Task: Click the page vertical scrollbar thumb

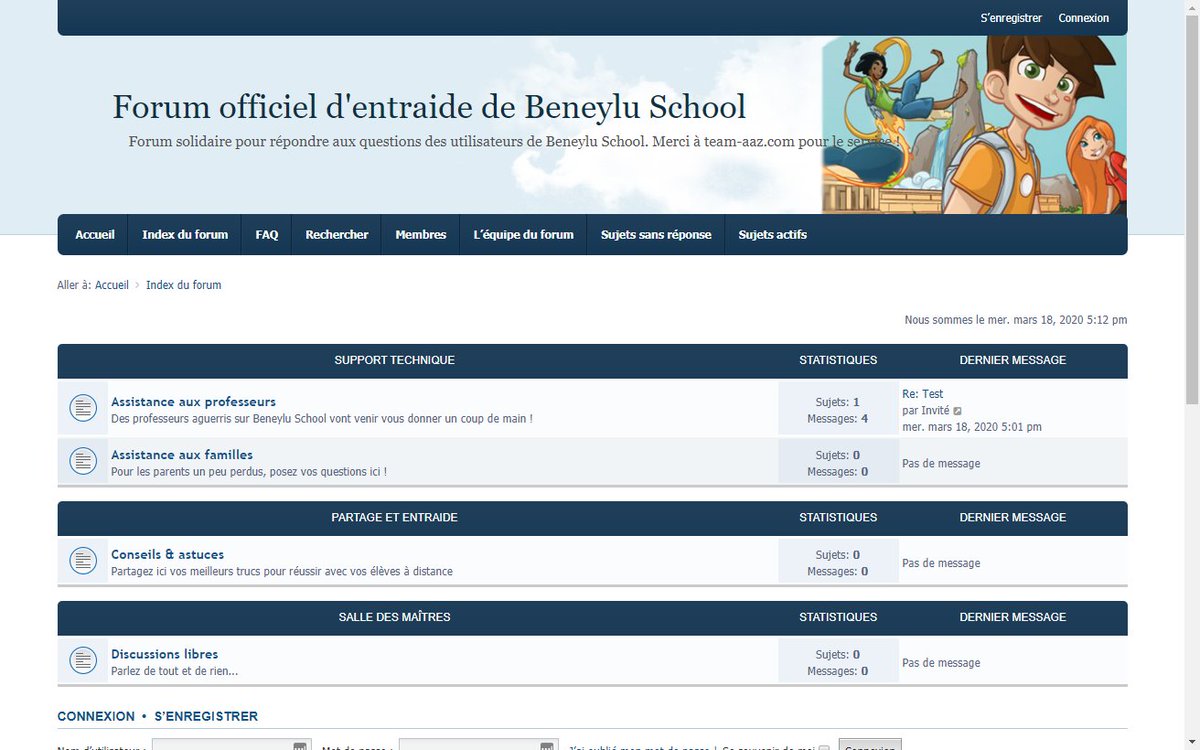Action: tap(1191, 210)
